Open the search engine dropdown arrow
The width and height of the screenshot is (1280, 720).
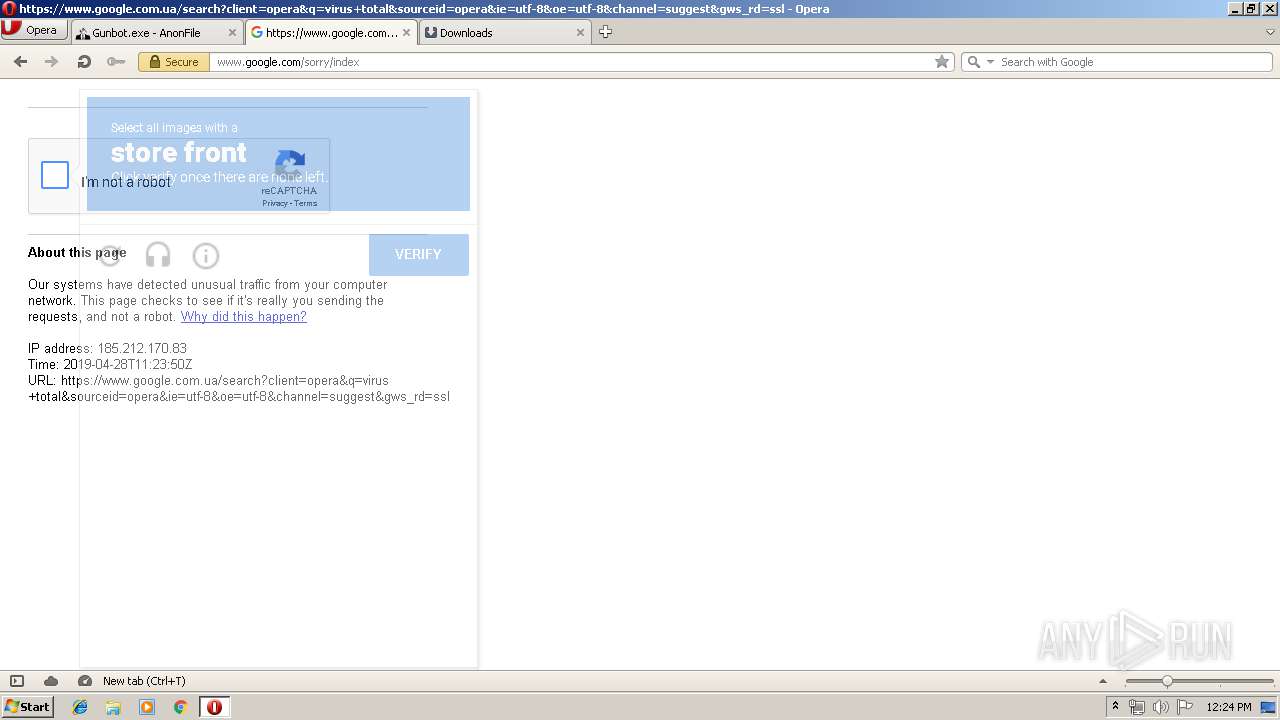click(x=991, y=62)
